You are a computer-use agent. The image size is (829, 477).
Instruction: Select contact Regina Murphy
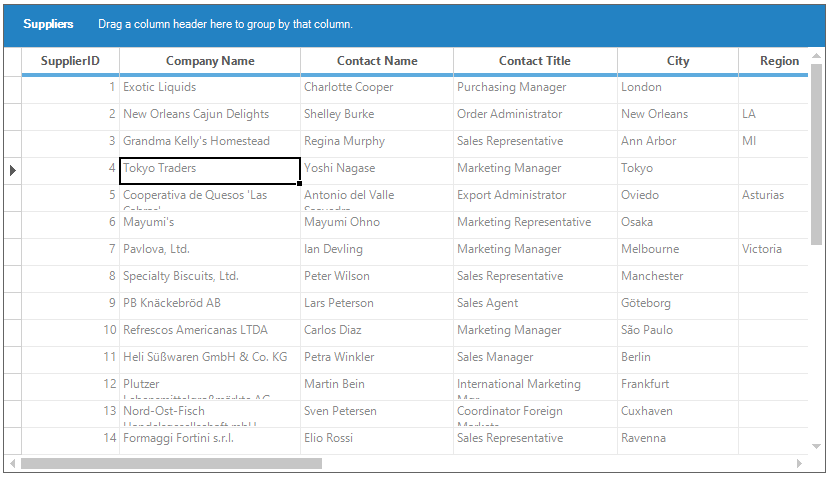pos(377,144)
